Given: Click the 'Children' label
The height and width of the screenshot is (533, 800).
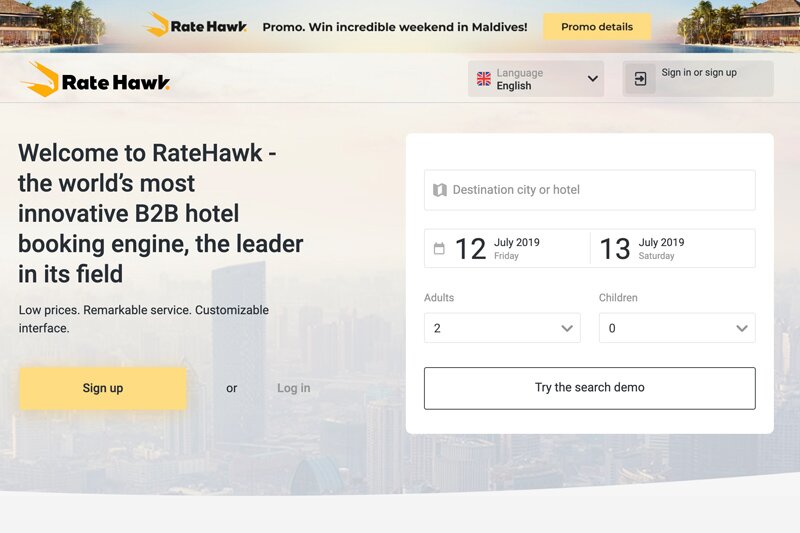Looking at the screenshot, I should click(618, 297).
